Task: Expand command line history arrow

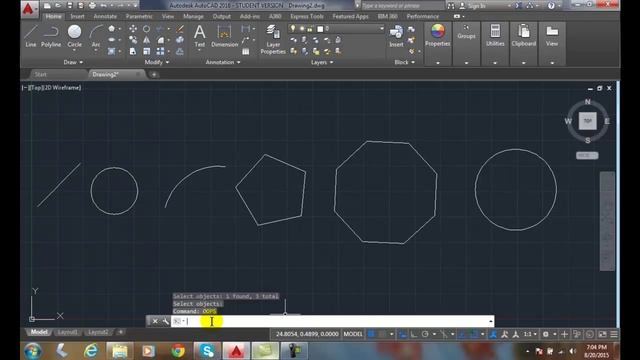Action: pyautogui.click(x=490, y=321)
